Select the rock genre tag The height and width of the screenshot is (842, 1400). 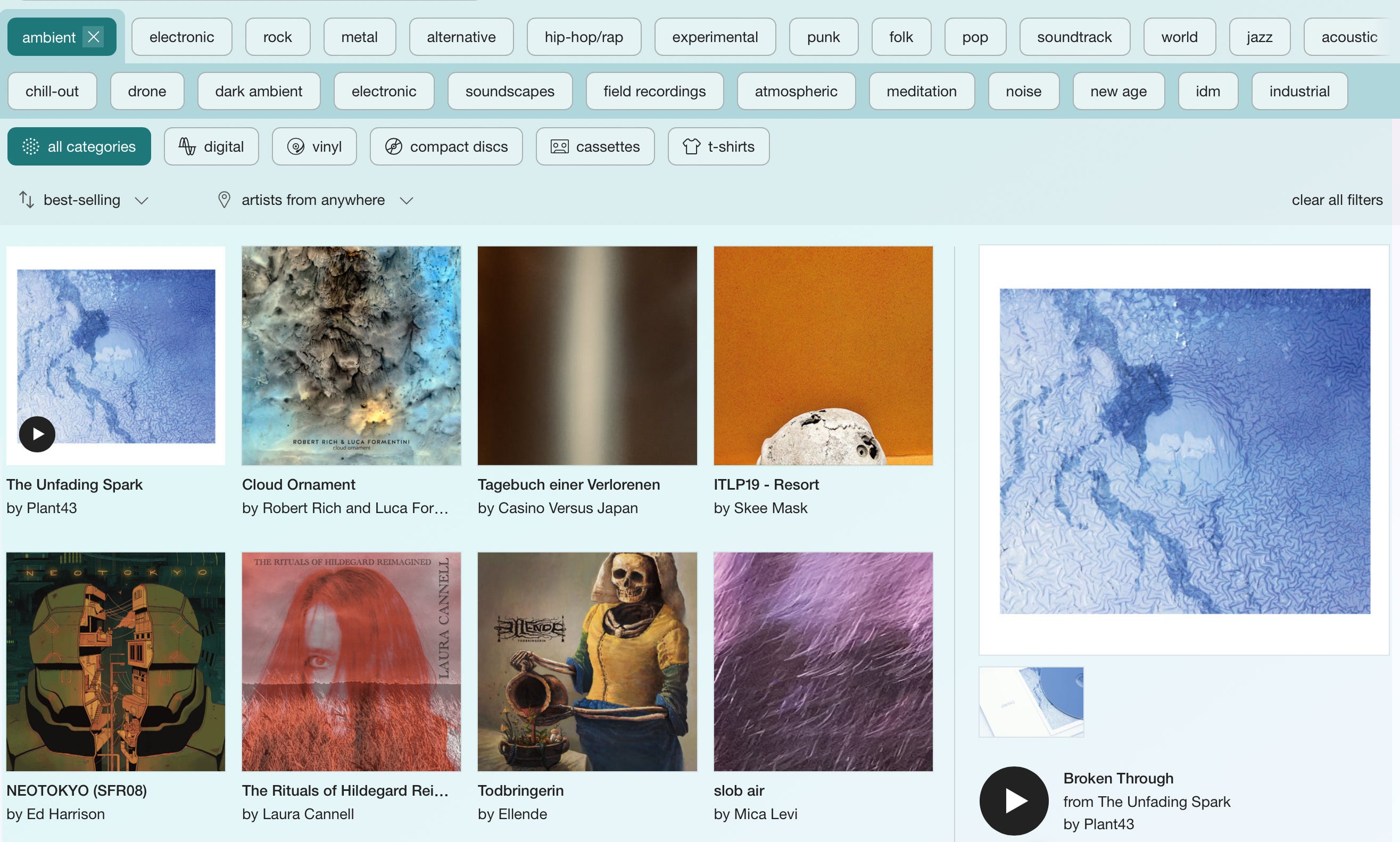pyautogui.click(x=277, y=37)
